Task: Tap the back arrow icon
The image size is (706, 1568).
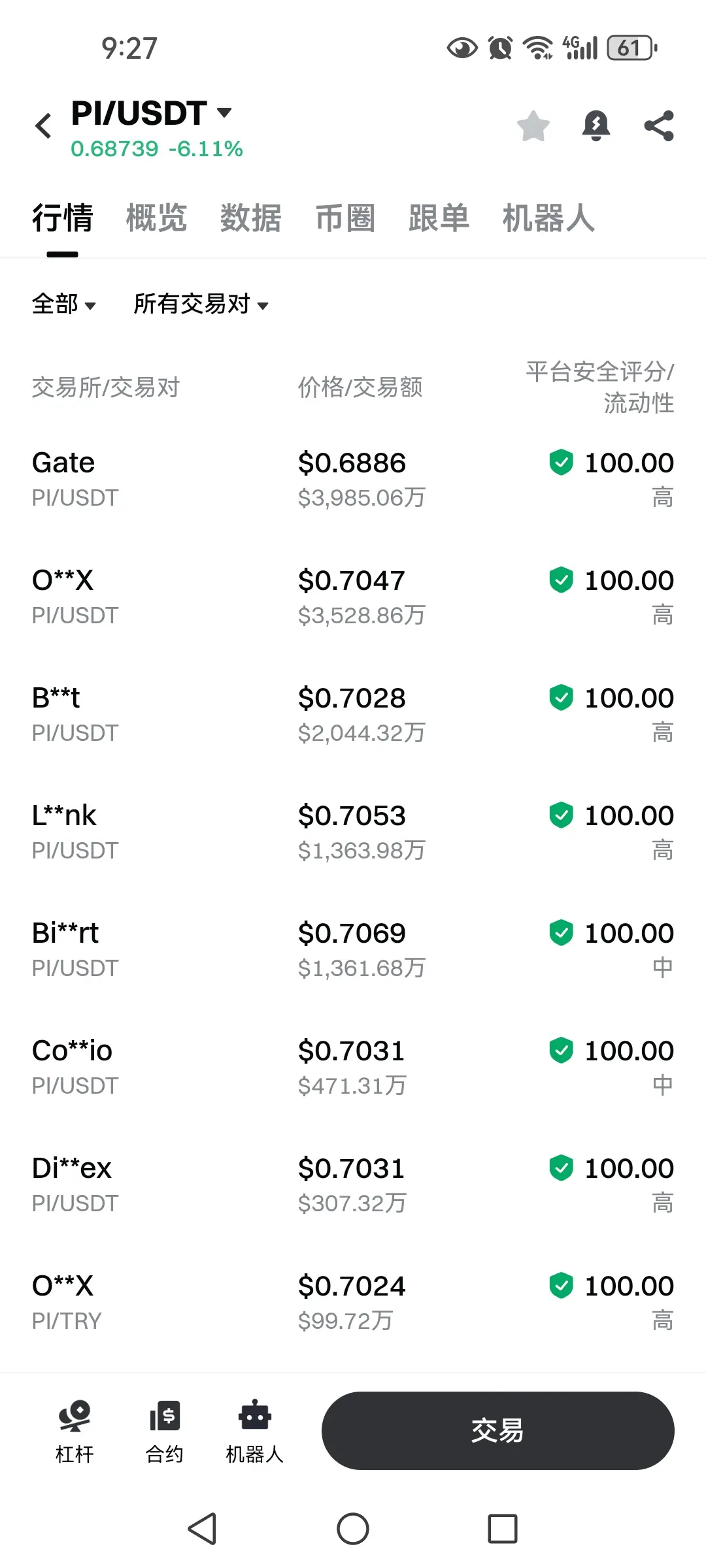Action: tap(43, 125)
